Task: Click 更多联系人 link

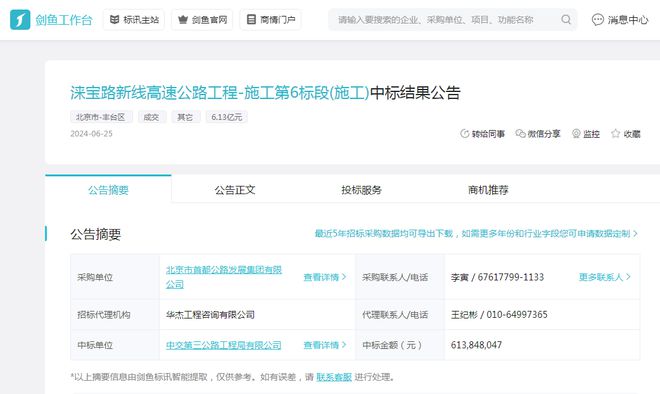Action: click(604, 277)
